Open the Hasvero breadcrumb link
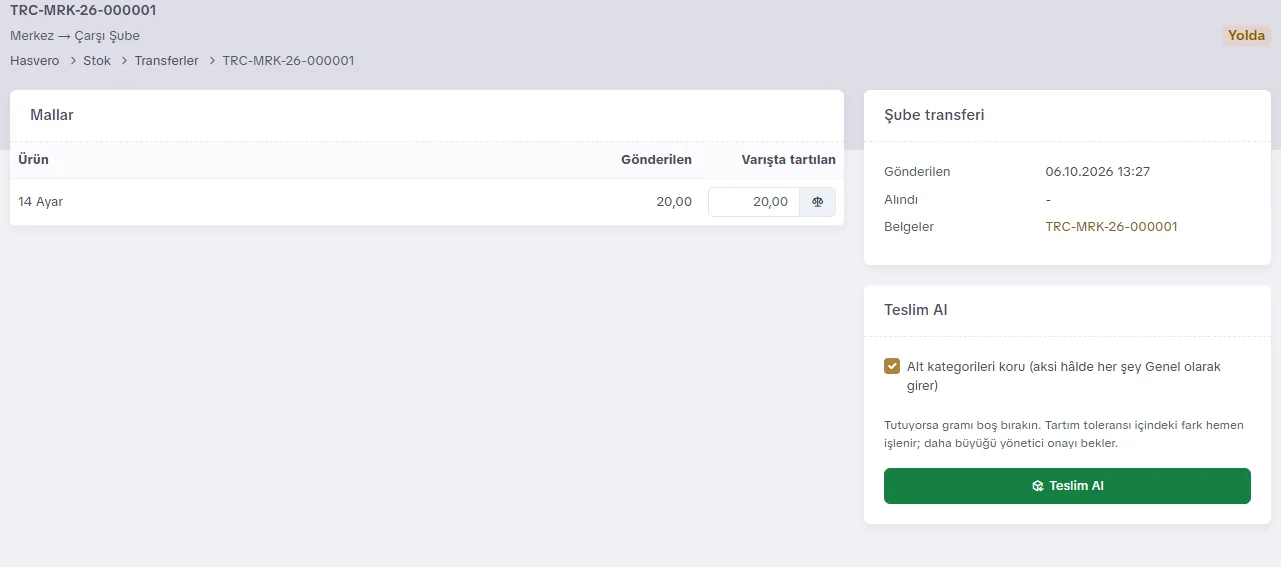 (x=34, y=61)
